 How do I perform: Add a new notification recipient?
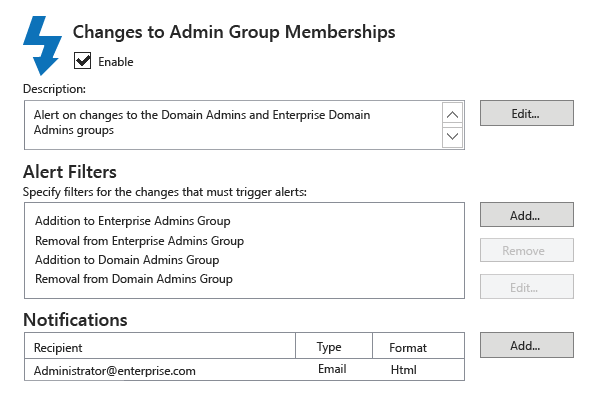(527, 345)
